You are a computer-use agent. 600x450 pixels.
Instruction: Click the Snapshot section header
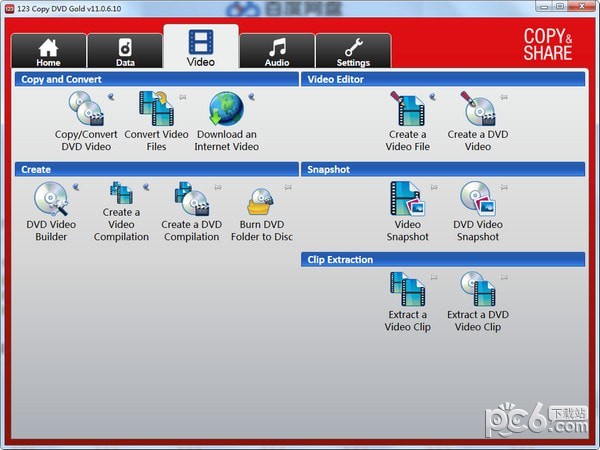click(443, 170)
